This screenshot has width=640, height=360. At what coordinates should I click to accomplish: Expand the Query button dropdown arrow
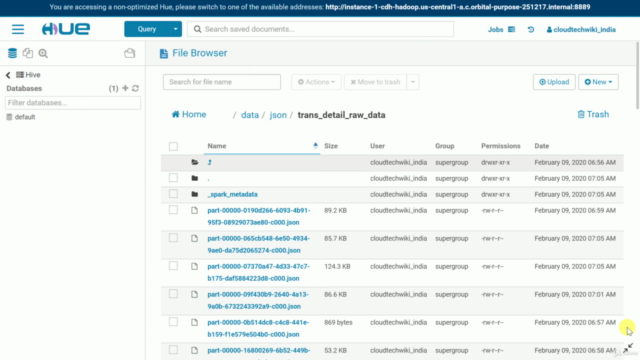[176, 29]
